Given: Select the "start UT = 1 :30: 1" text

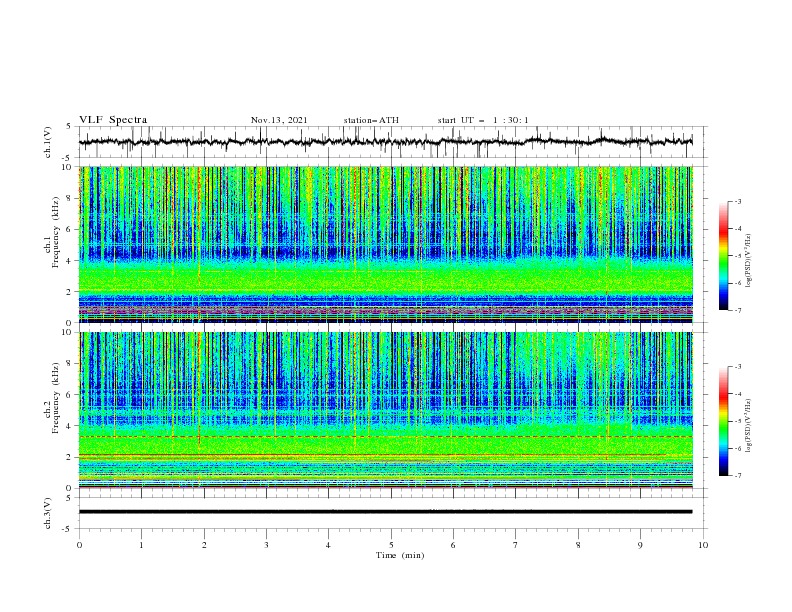Looking at the screenshot, I should click(x=483, y=120).
